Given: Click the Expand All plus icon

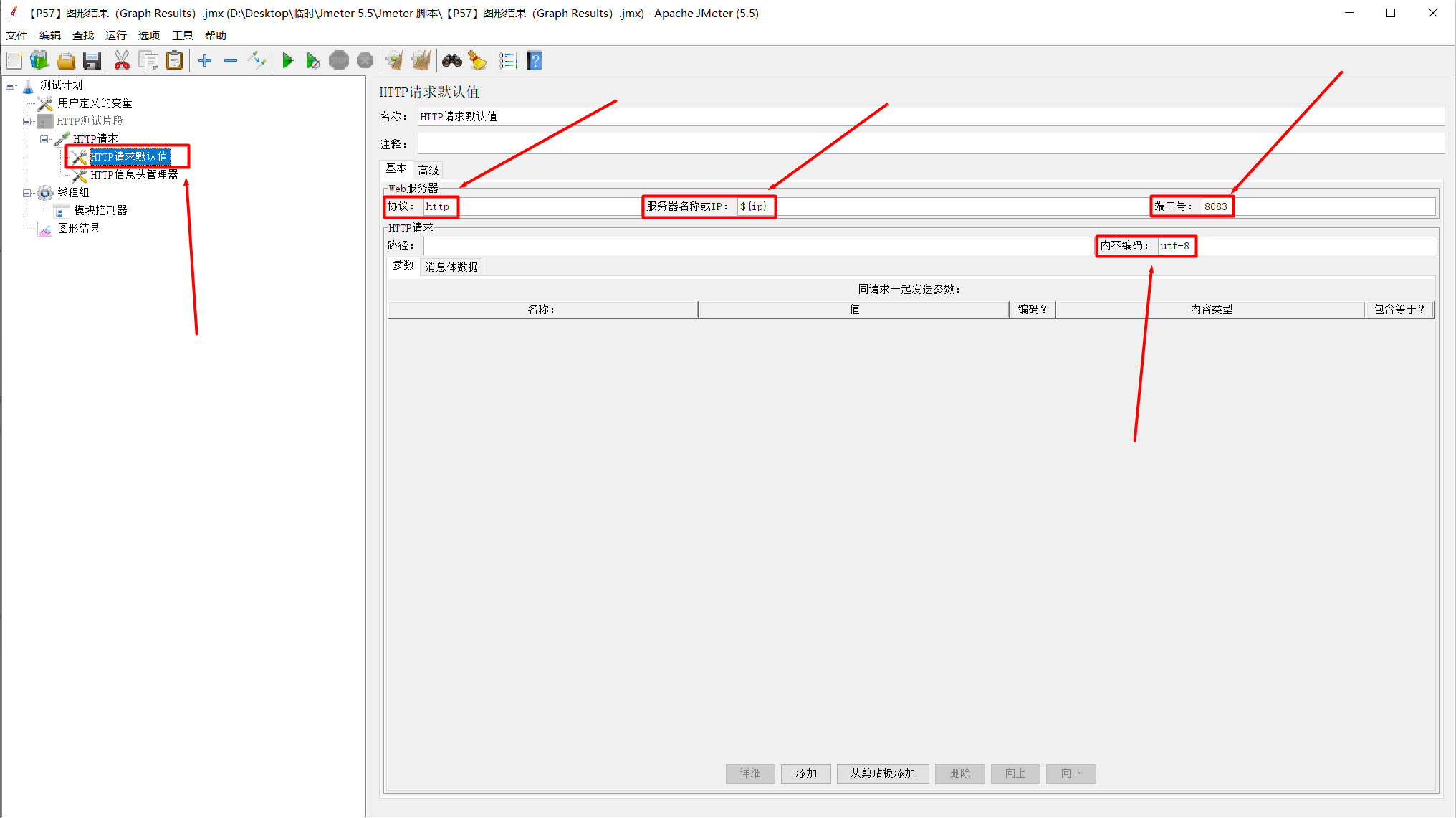Looking at the screenshot, I should [205, 61].
